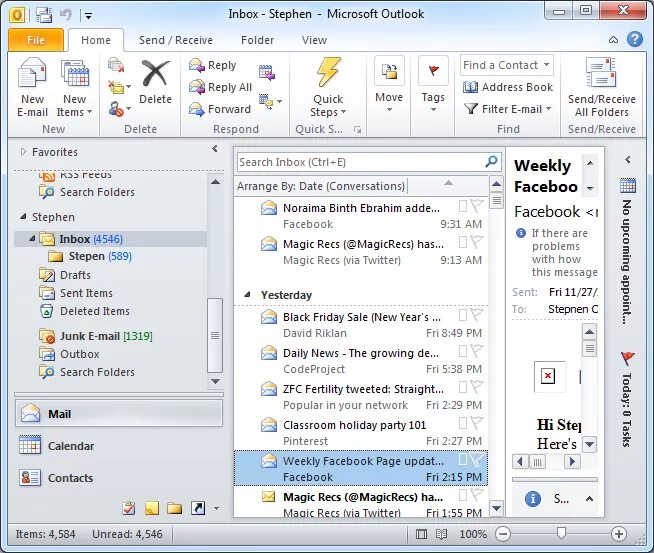This screenshot has width=654, height=553.
Task: Click the Ignore conversation icon
Action: [x=116, y=65]
